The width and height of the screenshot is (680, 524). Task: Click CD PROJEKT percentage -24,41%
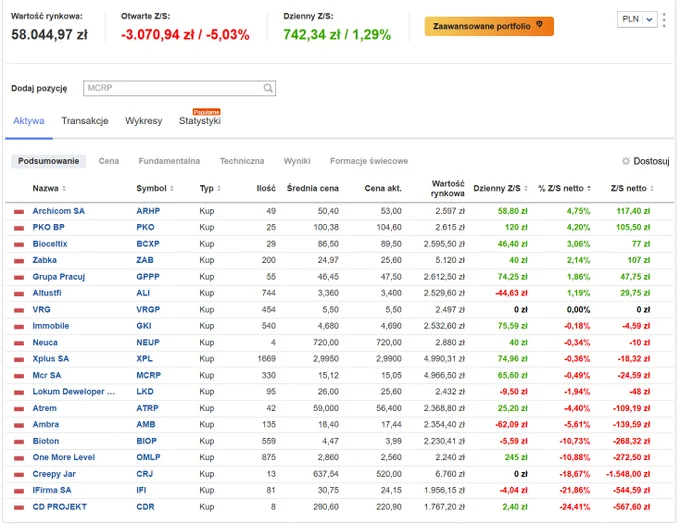coord(575,507)
